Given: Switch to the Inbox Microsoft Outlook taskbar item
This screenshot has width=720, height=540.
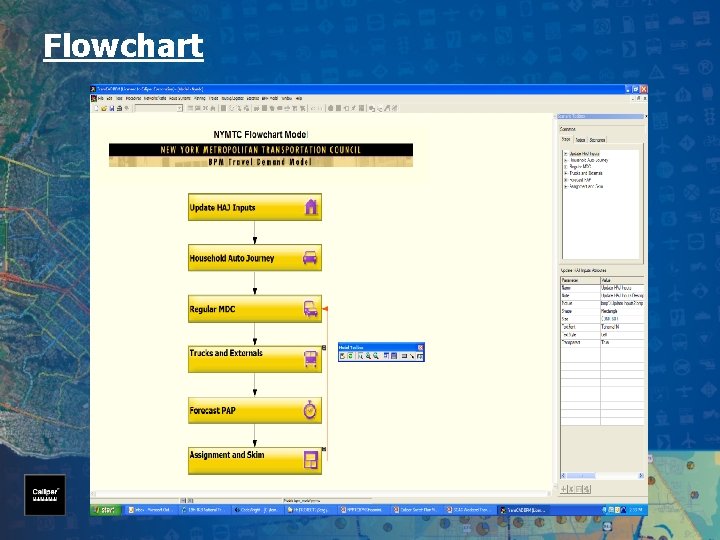Looking at the screenshot, I should coord(150,510).
